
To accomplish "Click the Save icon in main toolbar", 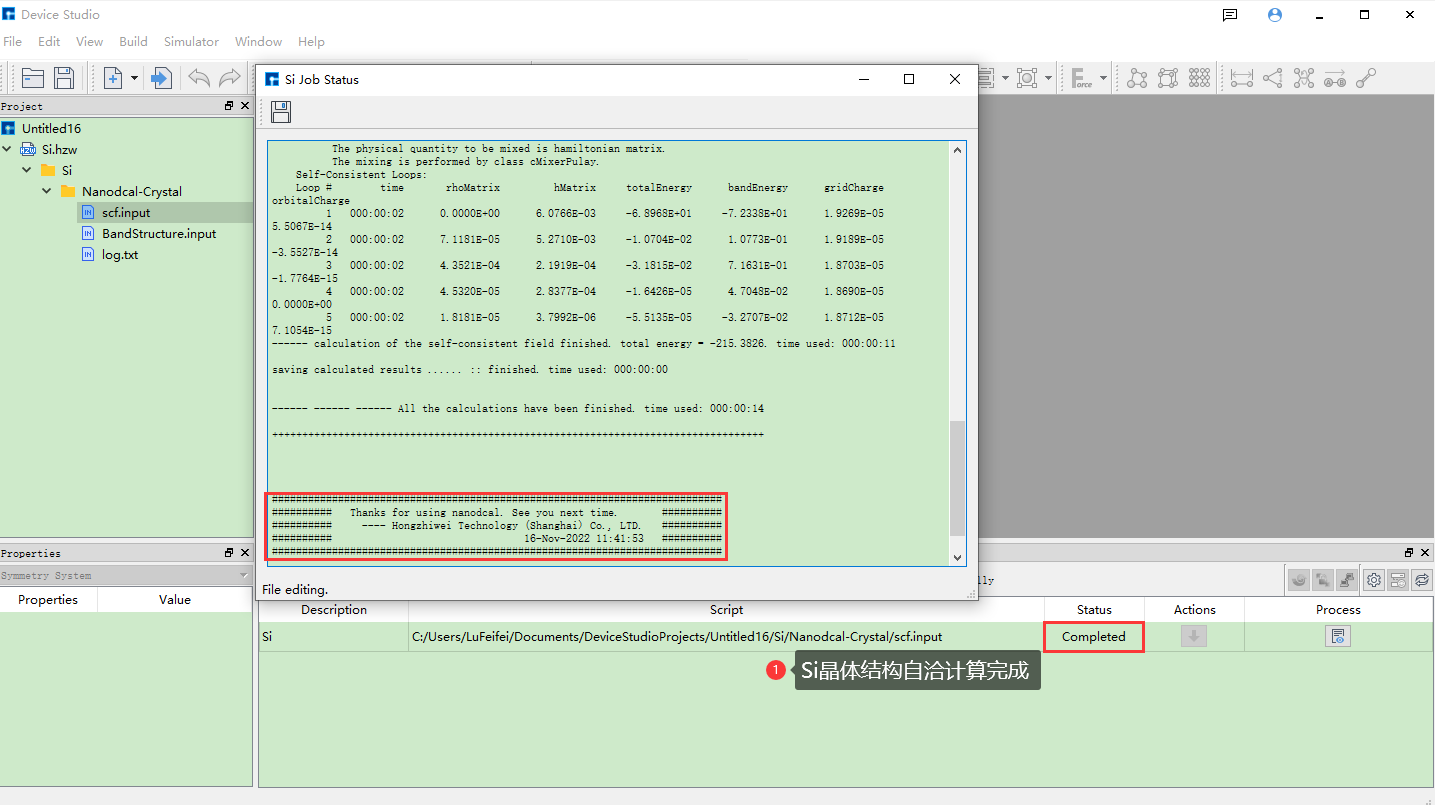I will 64,78.
